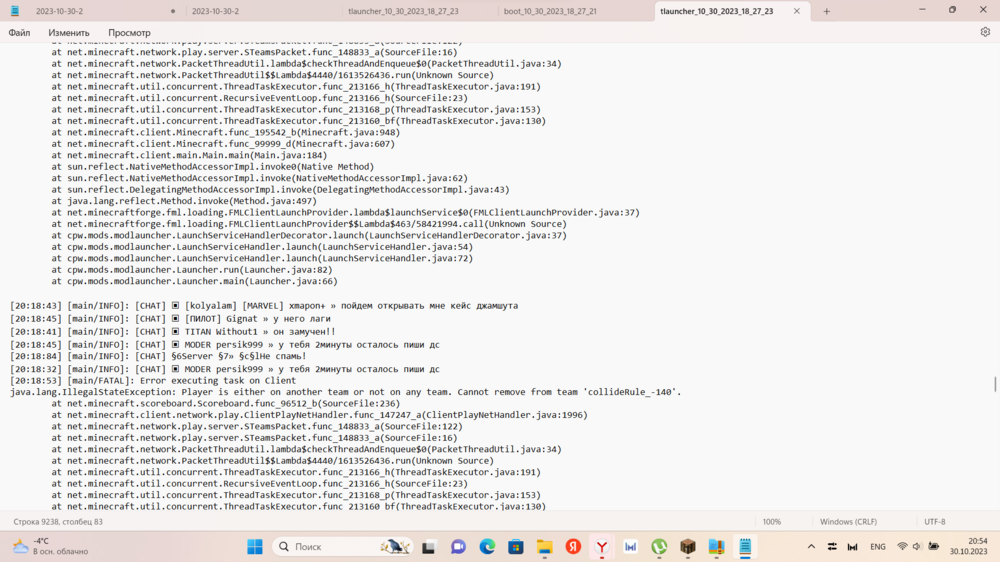The height and width of the screenshot is (562, 1000).
Task: Click the Notepad app icon in title bar
Action: click(x=15, y=11)
